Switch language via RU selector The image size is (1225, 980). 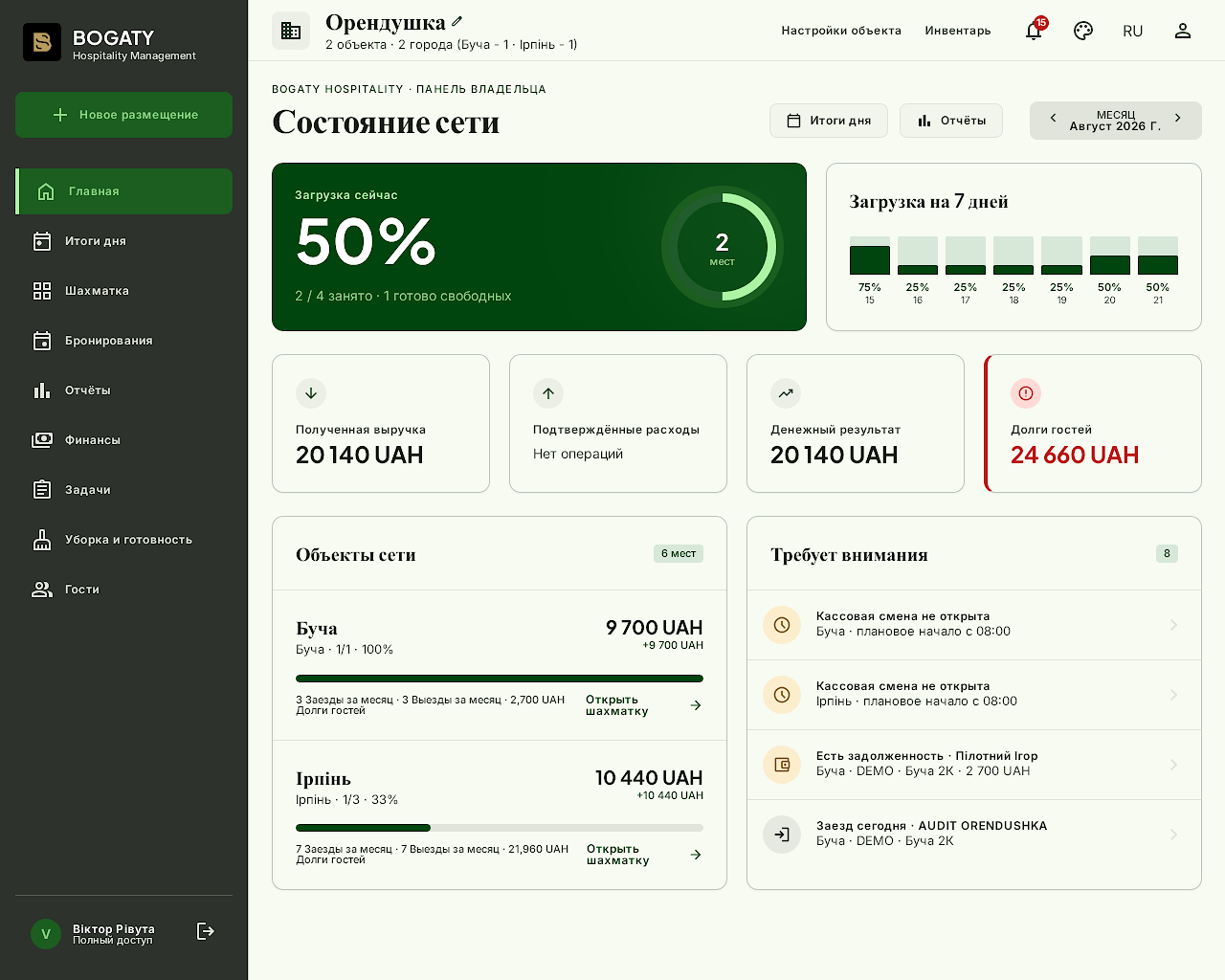click(x=1133, y=31)
